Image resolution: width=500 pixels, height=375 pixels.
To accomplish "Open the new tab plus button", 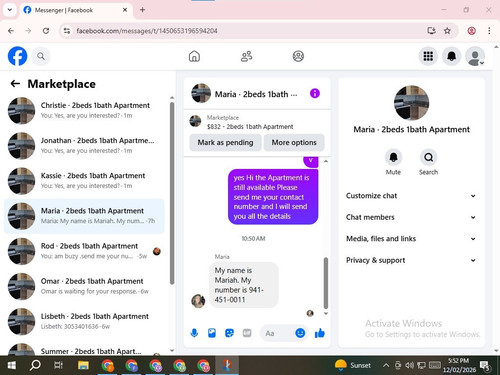I will coord(142,10).
